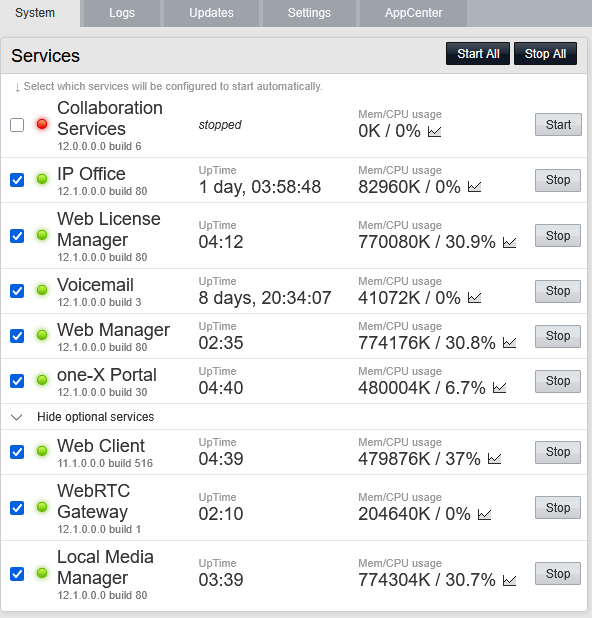The width and height of the screenshot is (592, 618).
Task: Start the Collaboration Services service
Action: (558, 125)
